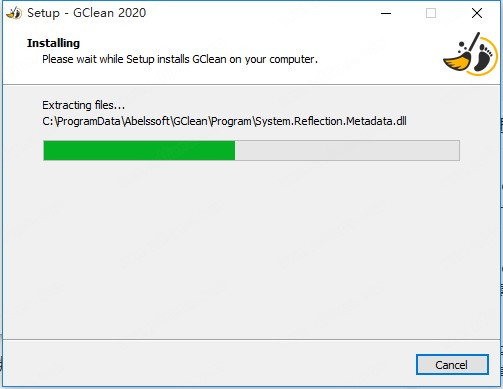The image size is (503, 389).
Task: Click the GClean setup icon in title bar
Action: coord(14,13)
